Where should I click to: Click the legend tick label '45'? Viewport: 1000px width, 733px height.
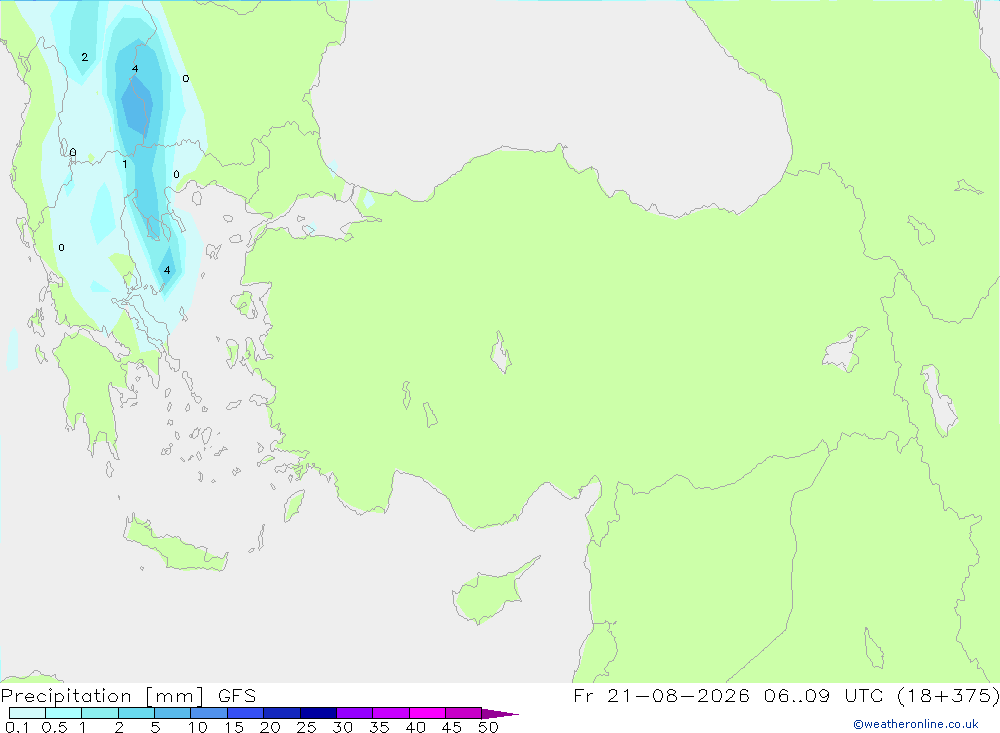pos(452,727)
